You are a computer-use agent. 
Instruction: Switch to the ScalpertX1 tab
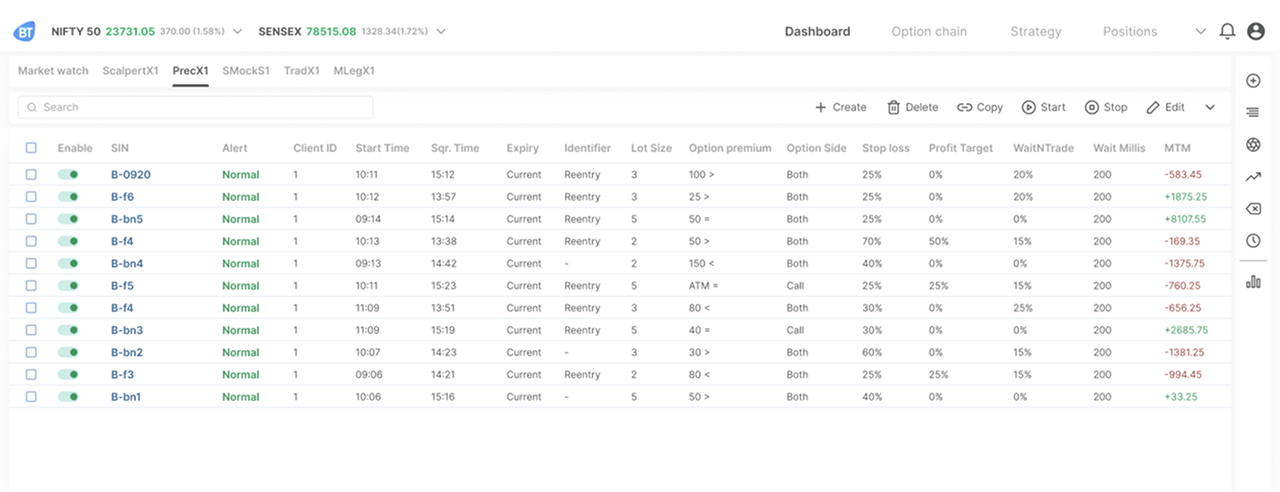pyautogui.click(x=130, y=71)
